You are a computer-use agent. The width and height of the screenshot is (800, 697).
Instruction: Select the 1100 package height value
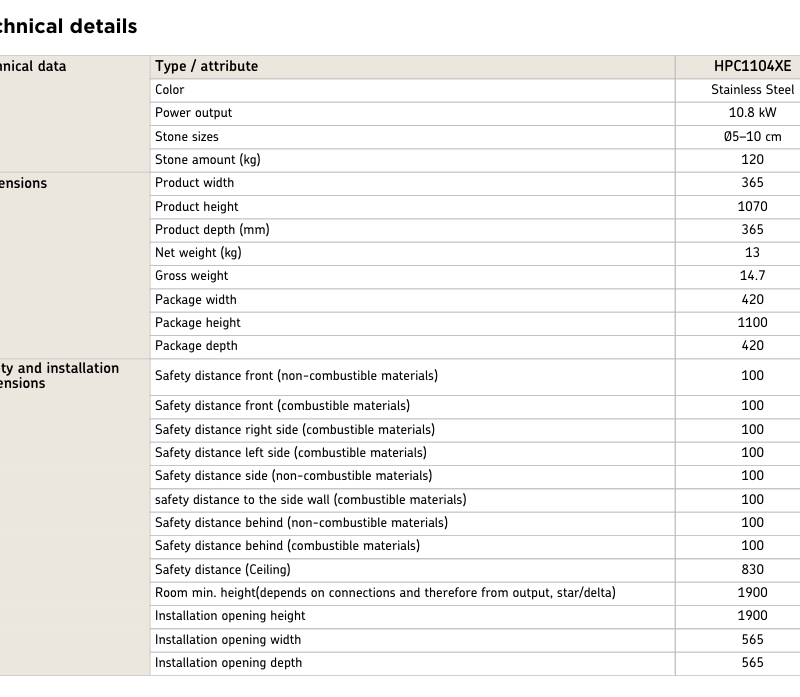[752, 323]
